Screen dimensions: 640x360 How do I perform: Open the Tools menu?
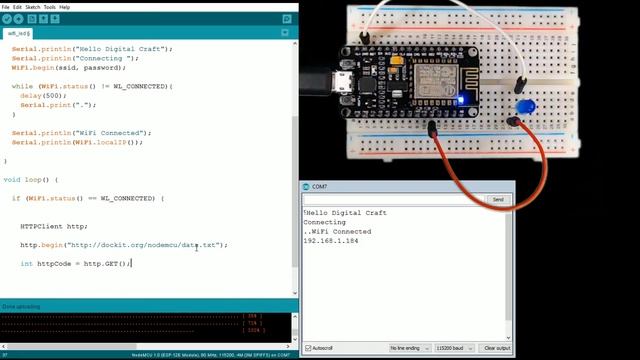(49, 7)
